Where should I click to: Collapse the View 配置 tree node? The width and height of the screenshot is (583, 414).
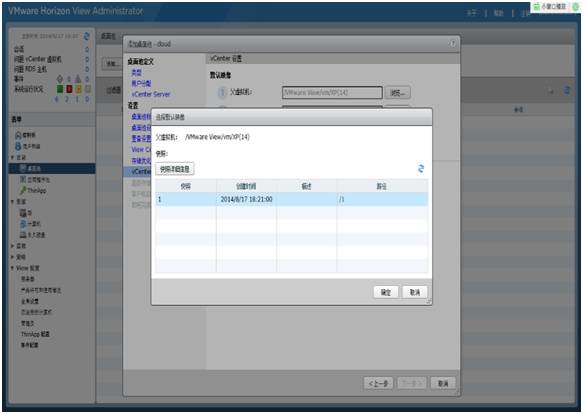click(12, 268)
